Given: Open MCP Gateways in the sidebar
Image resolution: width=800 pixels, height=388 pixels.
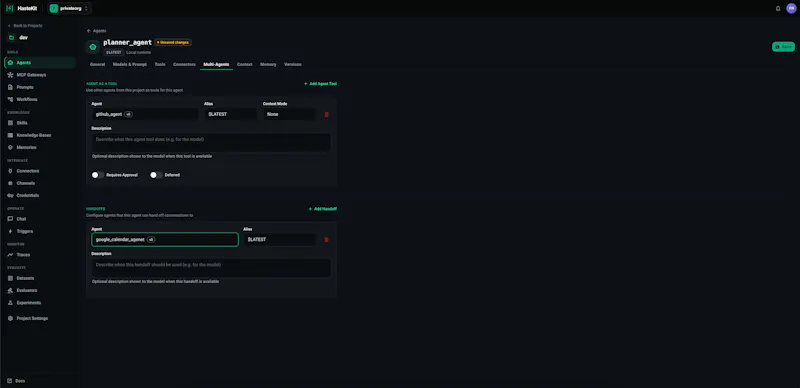Looking at the screenshot, I should tap(40, 75).
